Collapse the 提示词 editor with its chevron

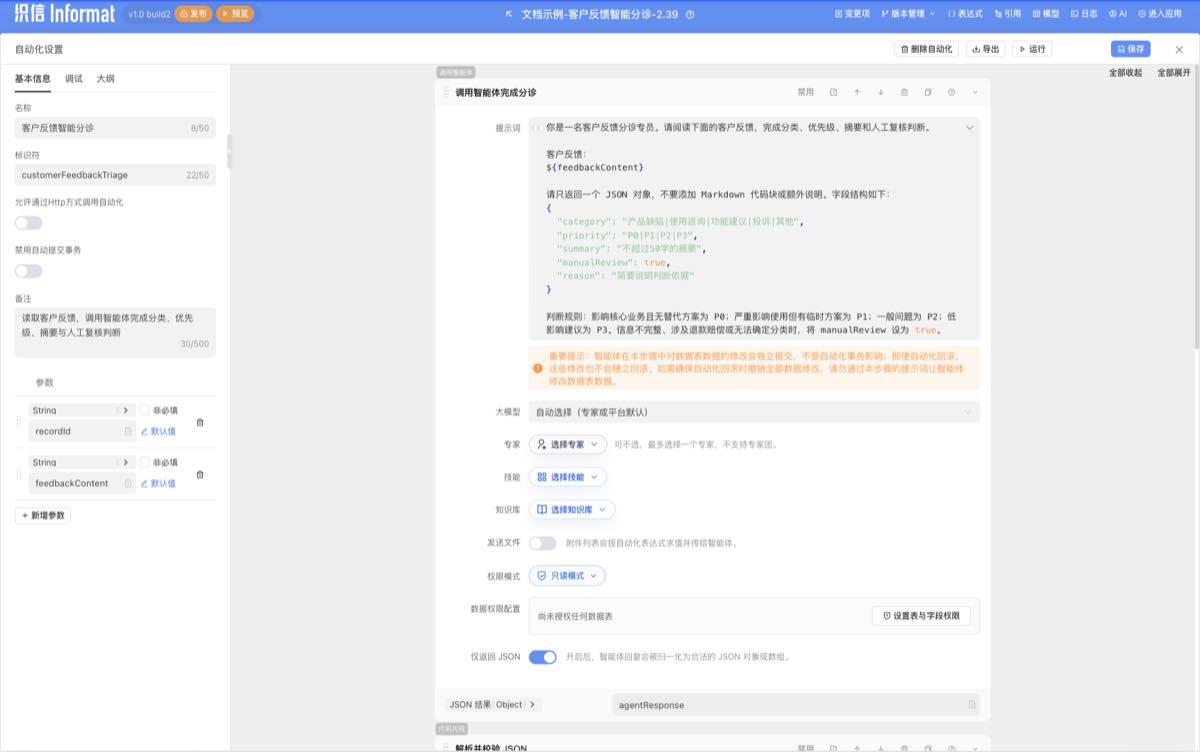click(x=968, y=128)
